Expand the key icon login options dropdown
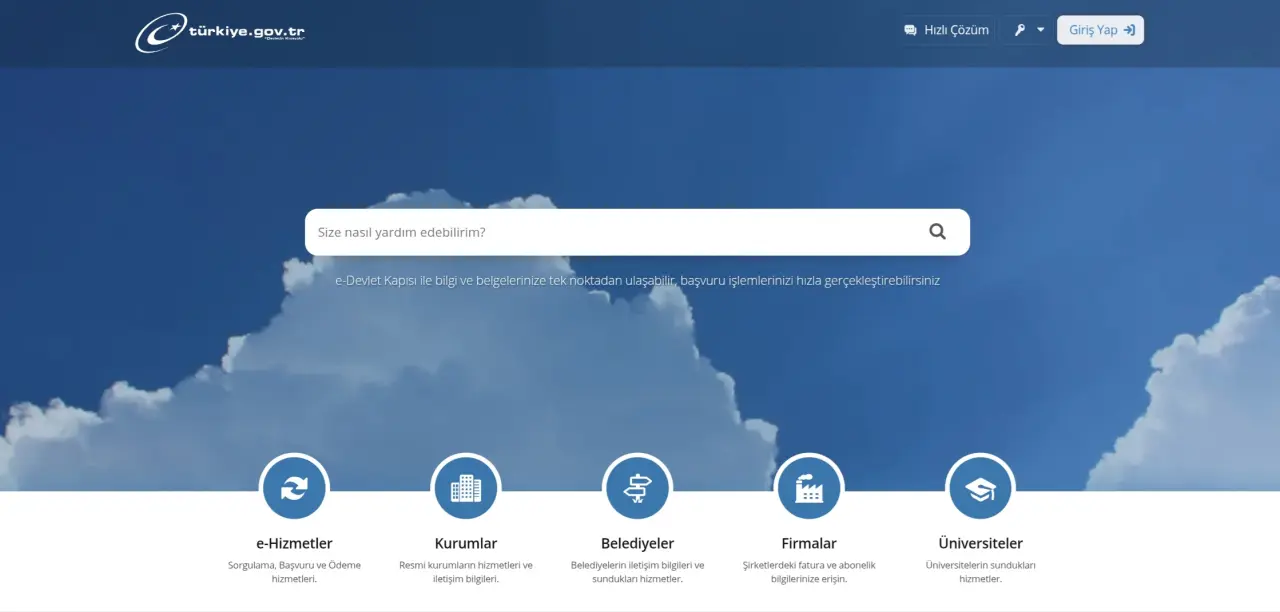 pos(1028,30)
